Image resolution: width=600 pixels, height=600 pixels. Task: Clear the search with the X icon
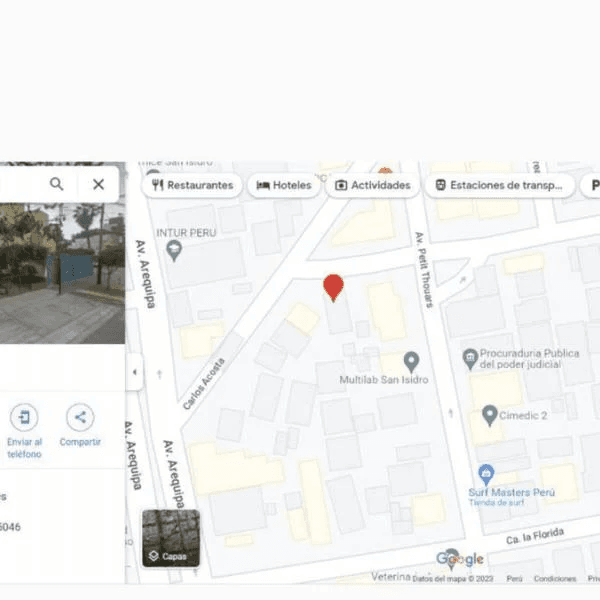click(99, 184)
